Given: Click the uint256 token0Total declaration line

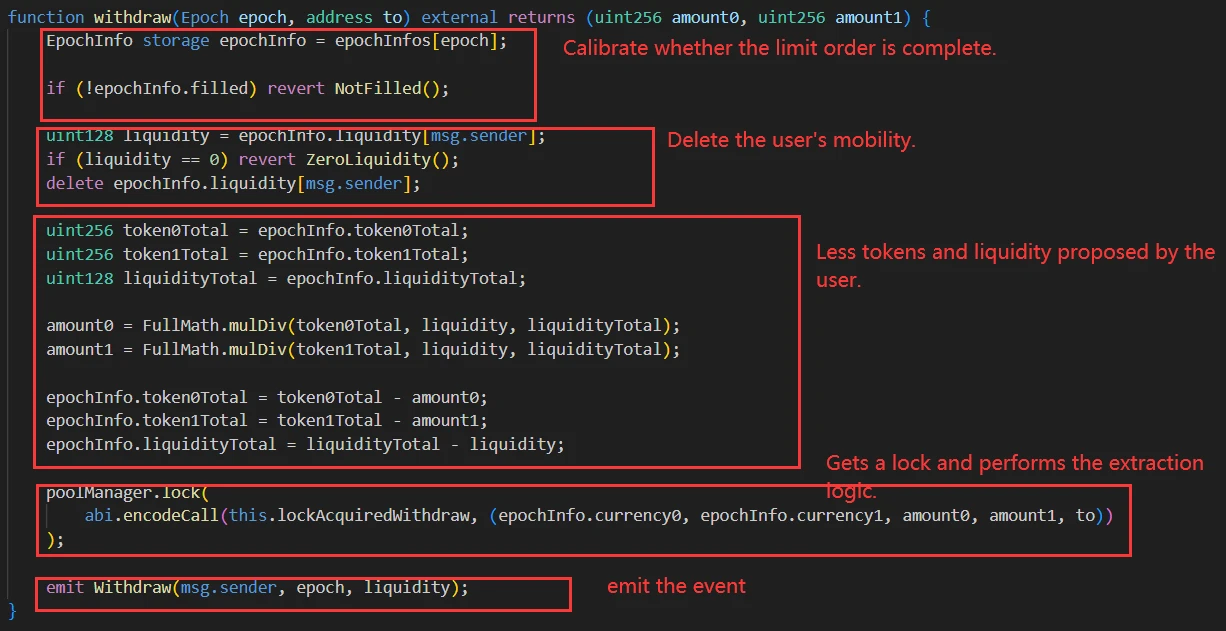Looking at the screenshot, I should 256,230.
